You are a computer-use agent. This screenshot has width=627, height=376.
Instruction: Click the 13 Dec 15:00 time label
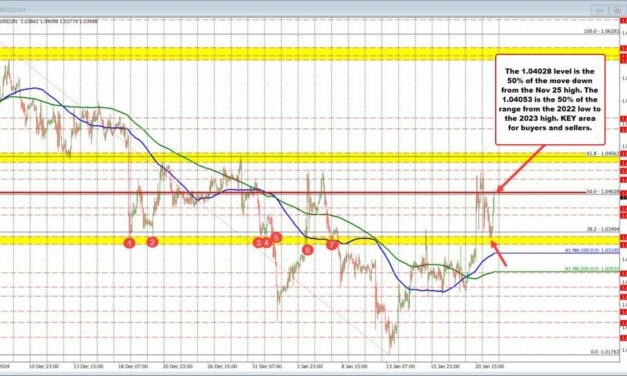(89, 366)
